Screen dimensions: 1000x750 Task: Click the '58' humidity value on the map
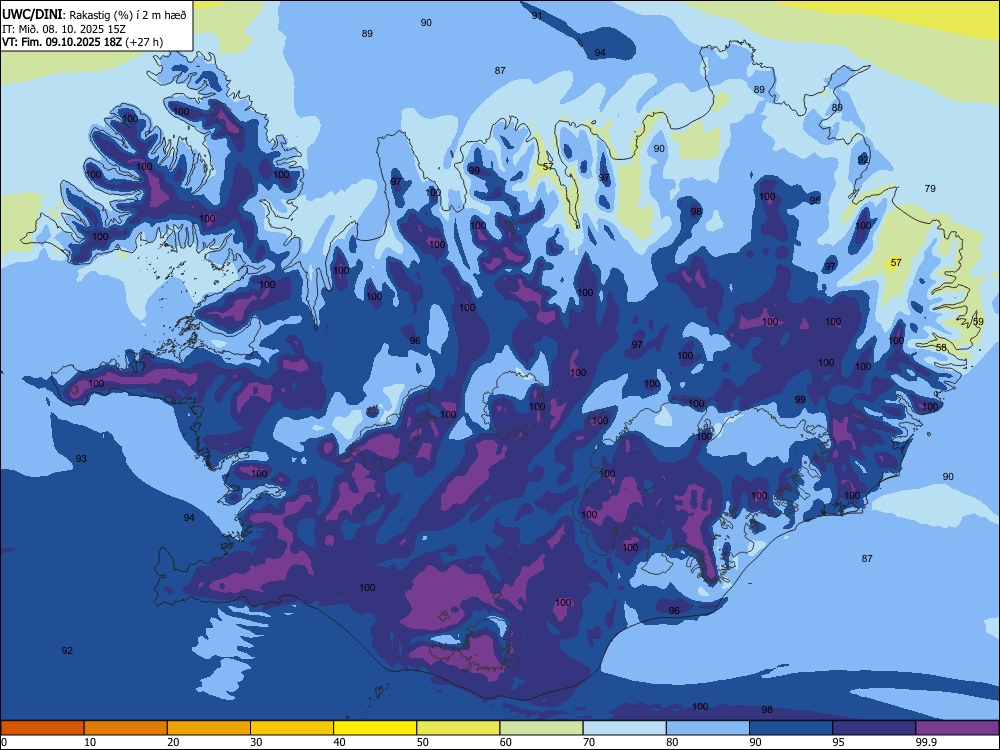tap(941, 348)
